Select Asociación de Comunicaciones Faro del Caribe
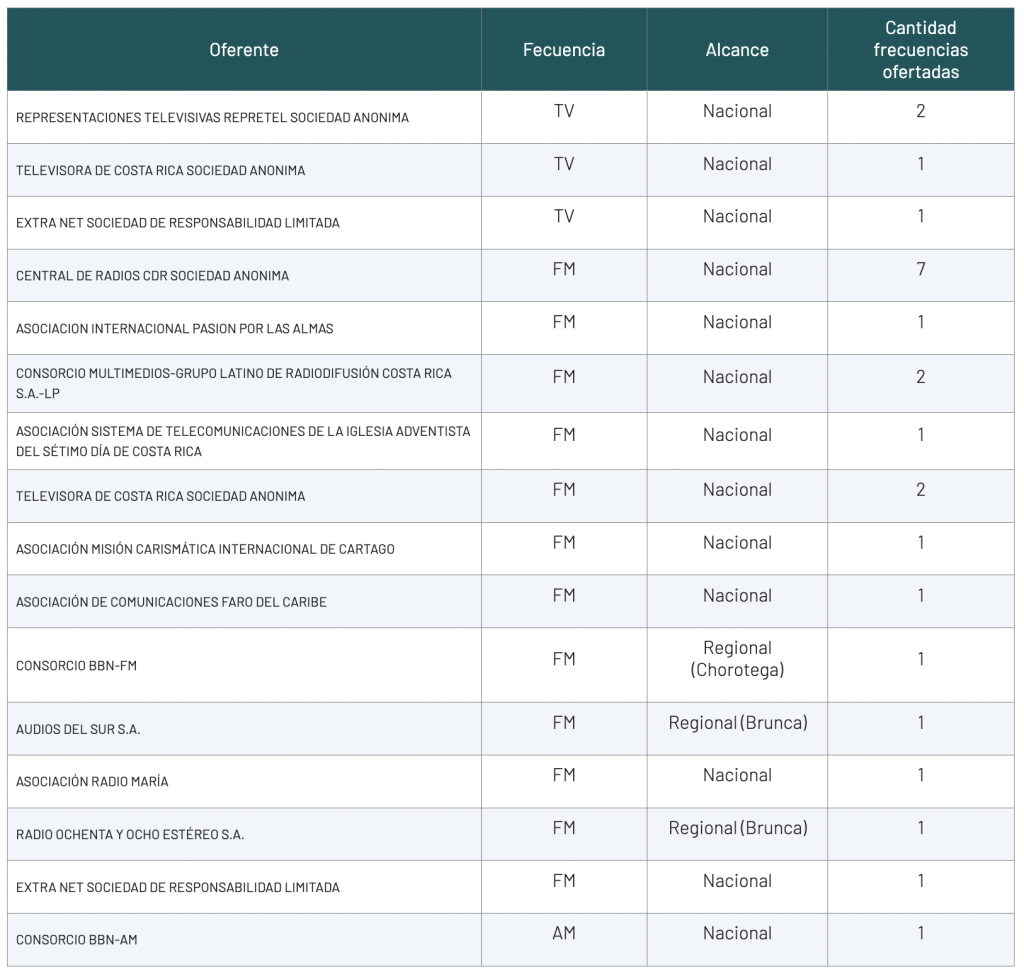The image size is (1024, 974). 171,602
